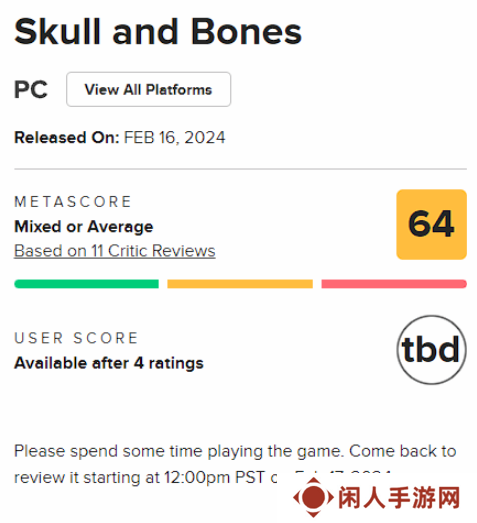Click the USER SCORE heading
Viewport: 477px width, 523px height.
click(x=76, y=338)
